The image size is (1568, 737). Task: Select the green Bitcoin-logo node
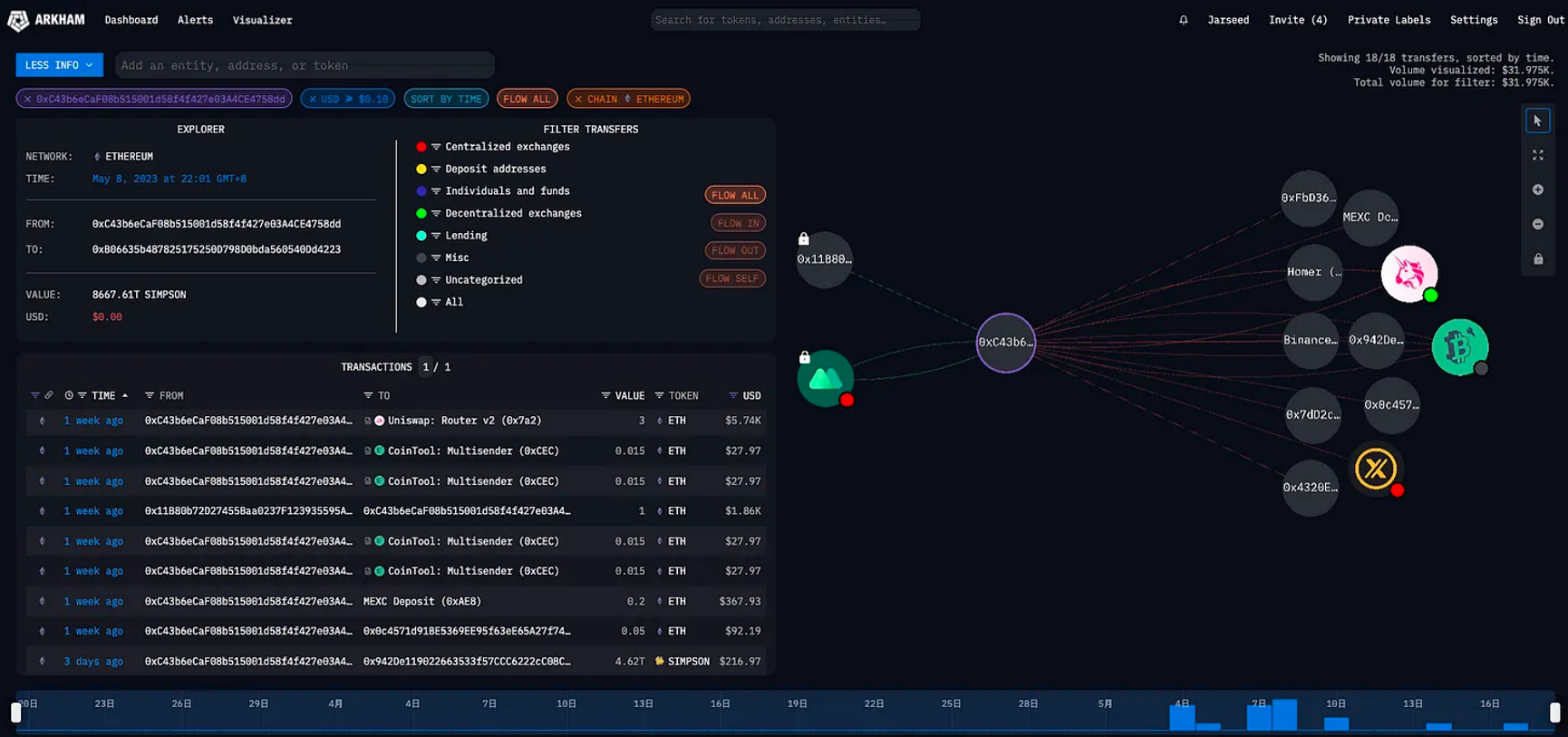1459,346
